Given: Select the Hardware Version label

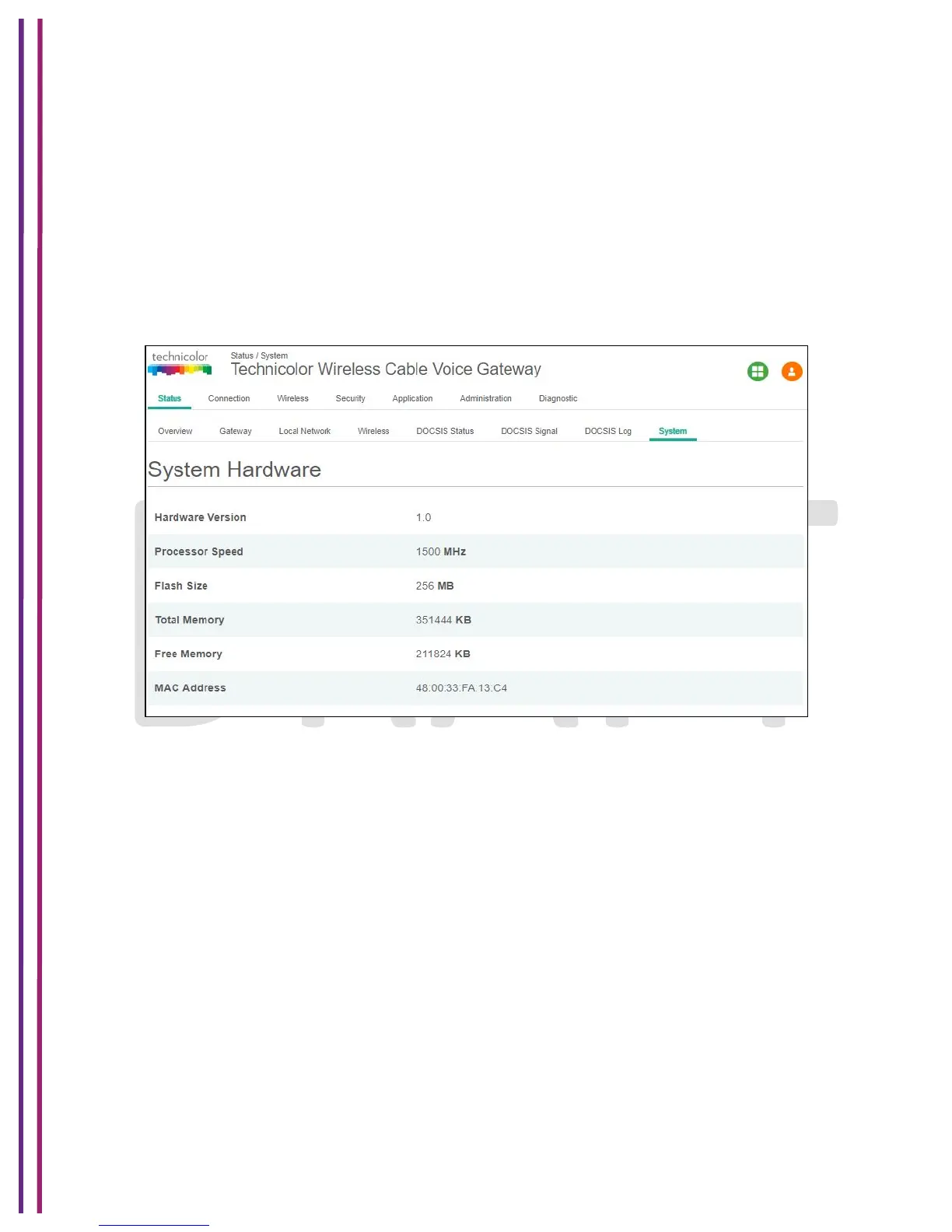Looking at the screenshot, I should pyautogui.click(x=200, y=517).
